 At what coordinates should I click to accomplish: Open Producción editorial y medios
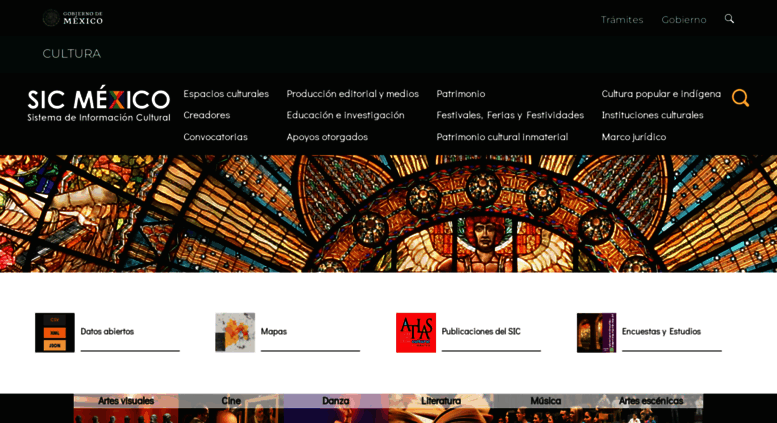pos(352,94)
